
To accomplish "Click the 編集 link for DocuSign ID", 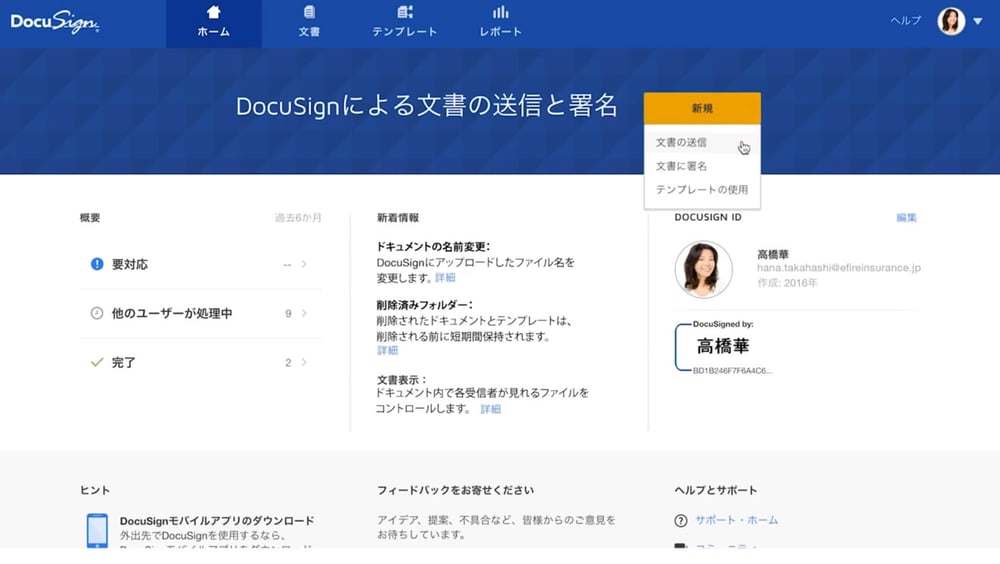I will point(906,218).
